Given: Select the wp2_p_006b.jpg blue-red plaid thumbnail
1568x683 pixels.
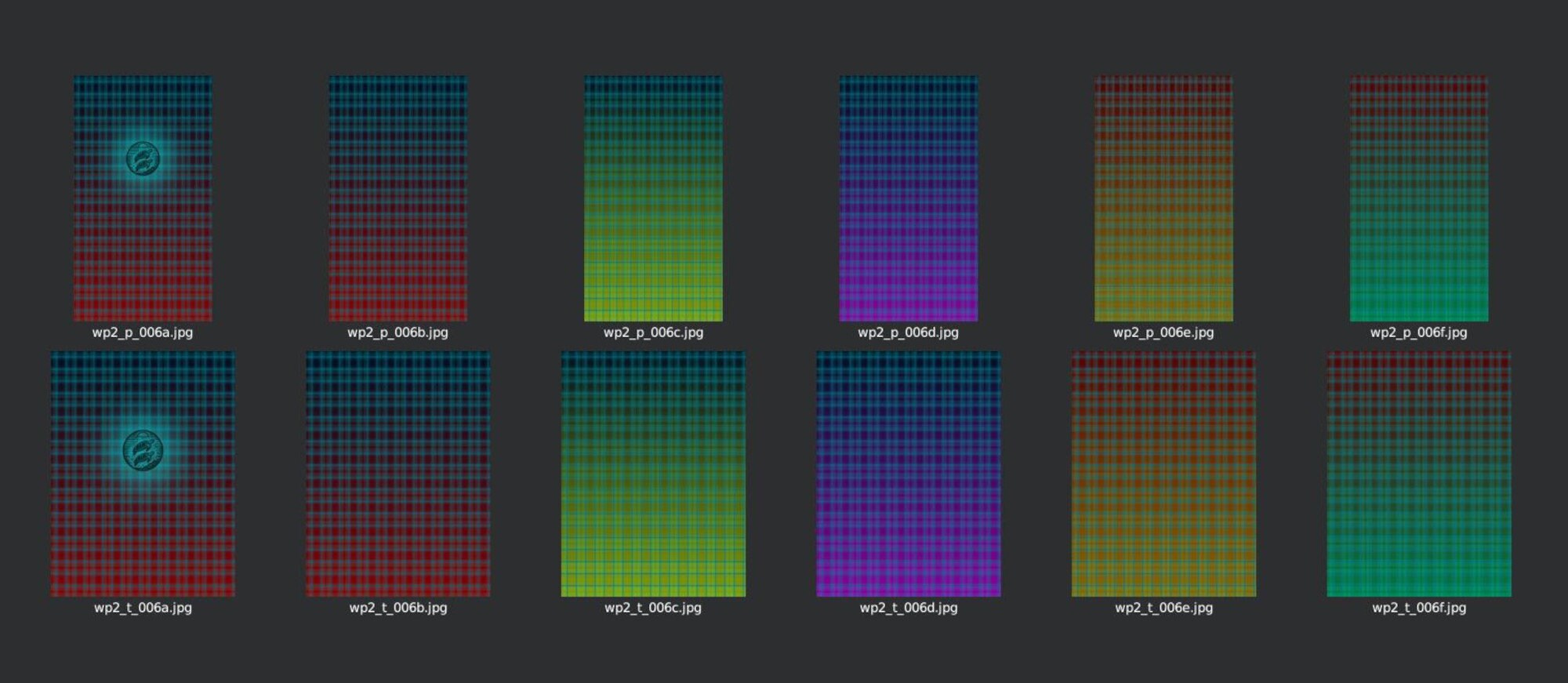Looking at the screenshot, I should tap(398, 198).
